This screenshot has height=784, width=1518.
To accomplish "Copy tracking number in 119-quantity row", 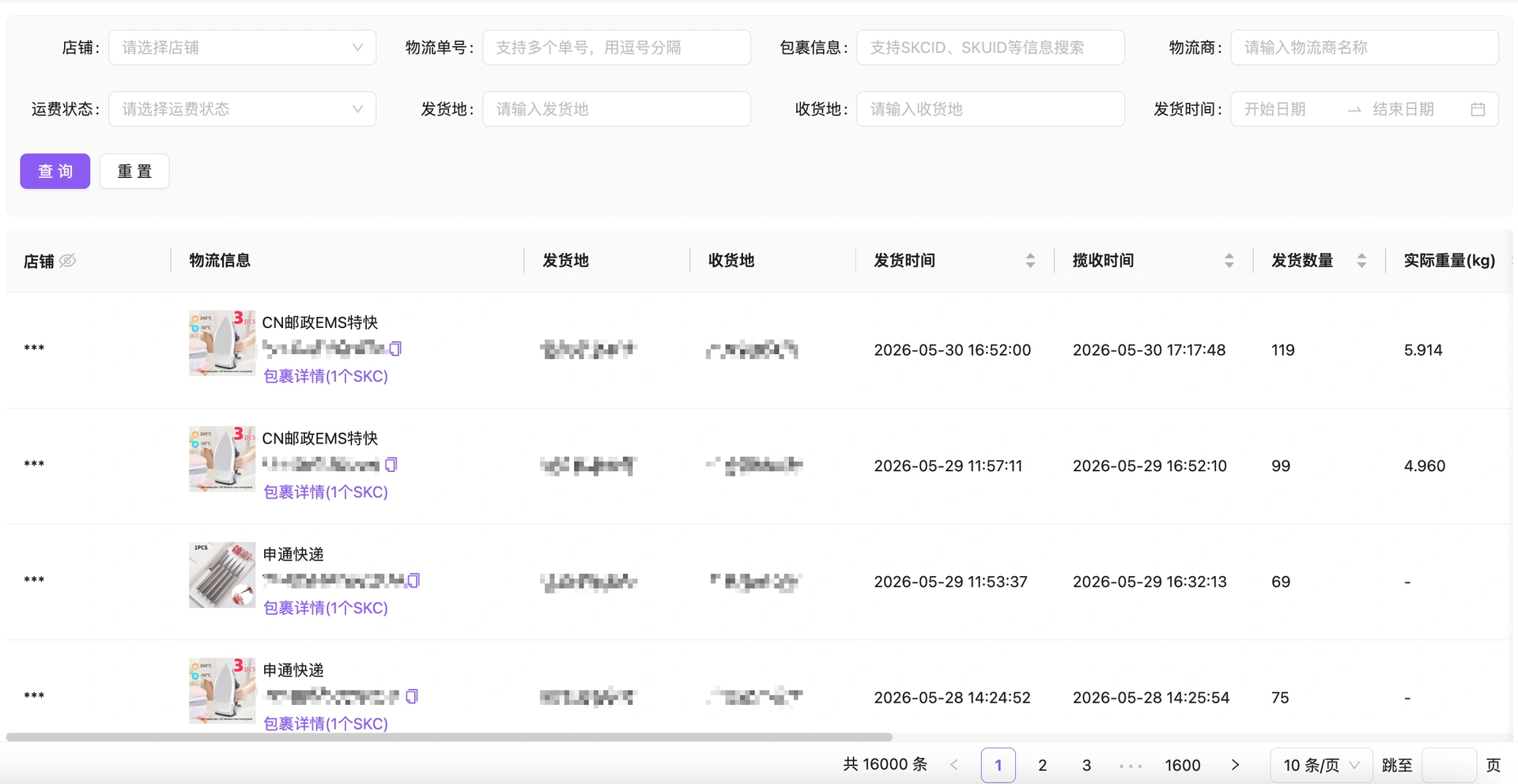I will tap(395, 349).
